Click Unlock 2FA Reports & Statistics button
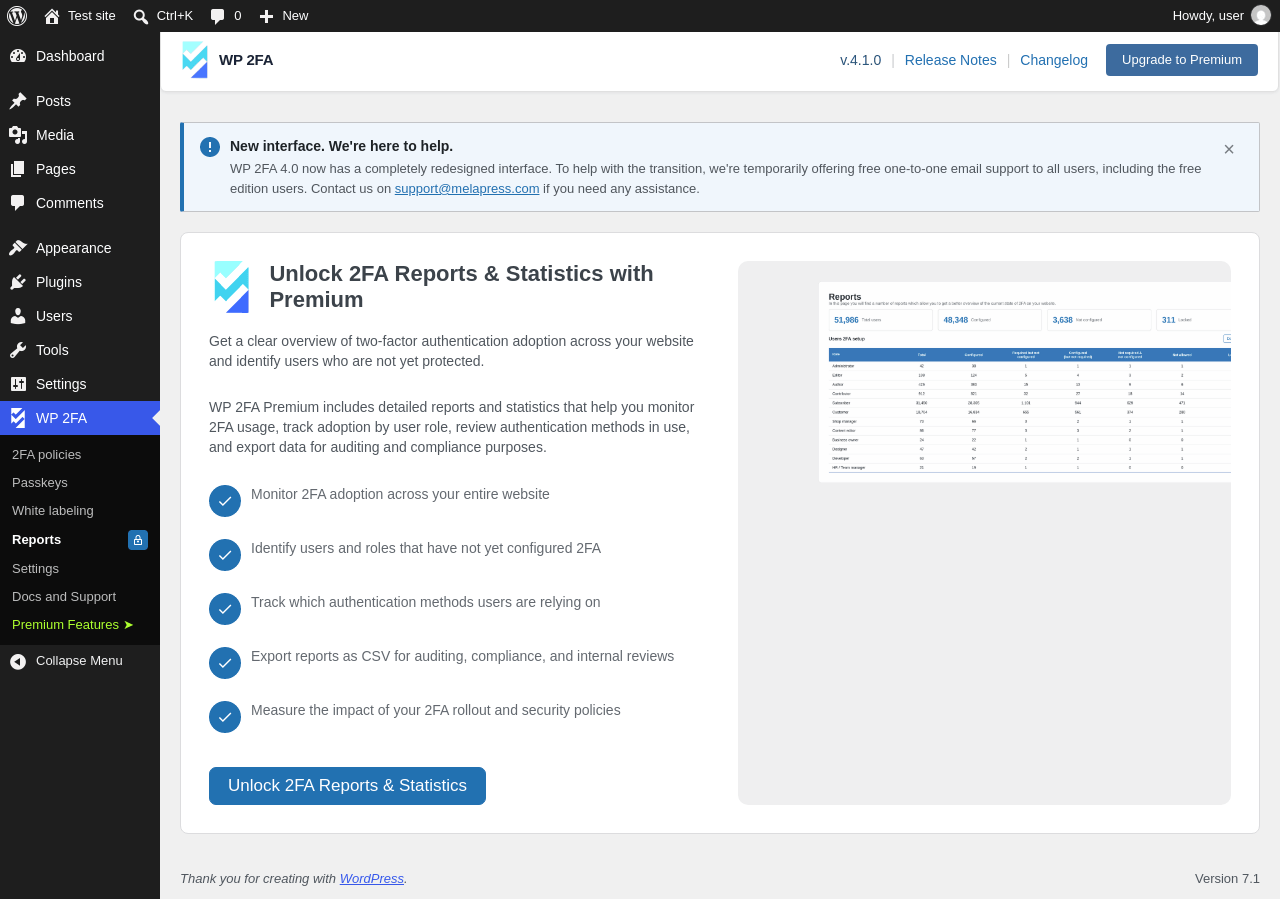The width and height of the screenshot is (1280, 899). click(x=347, y=786)
